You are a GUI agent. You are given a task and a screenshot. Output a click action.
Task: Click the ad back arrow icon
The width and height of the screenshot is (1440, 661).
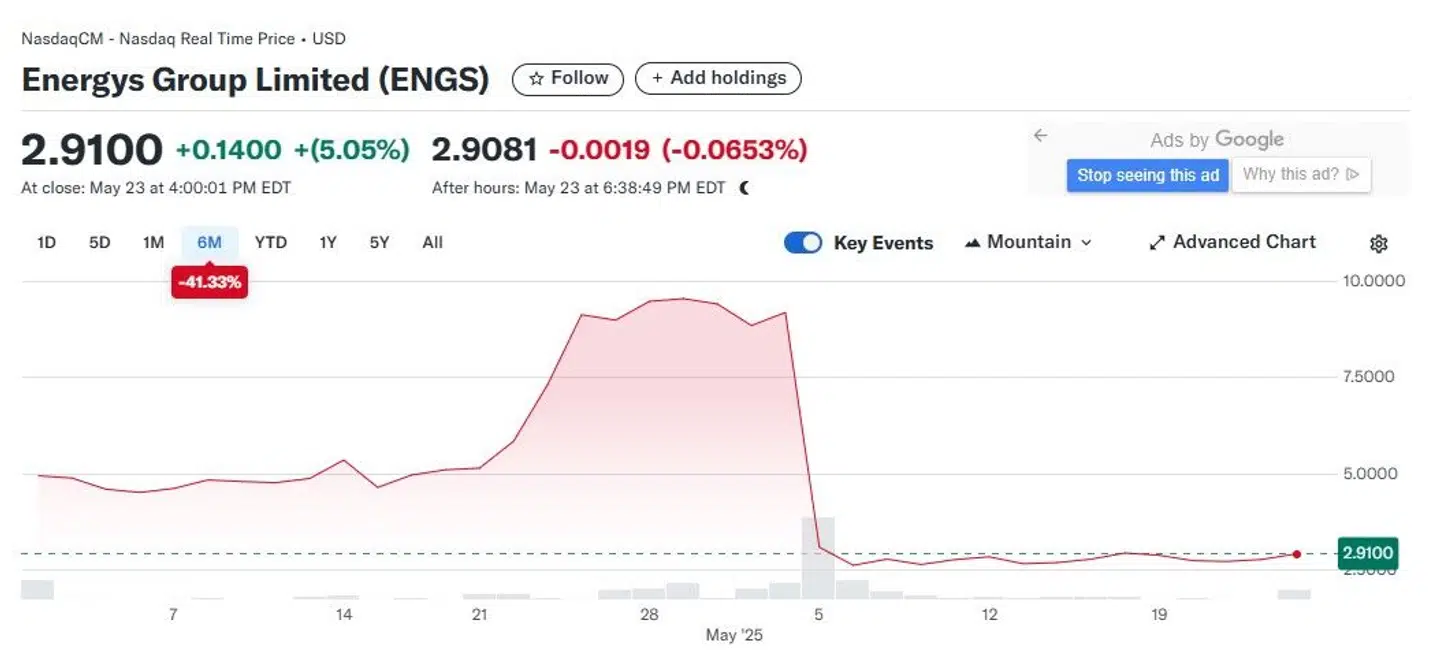1041,136
